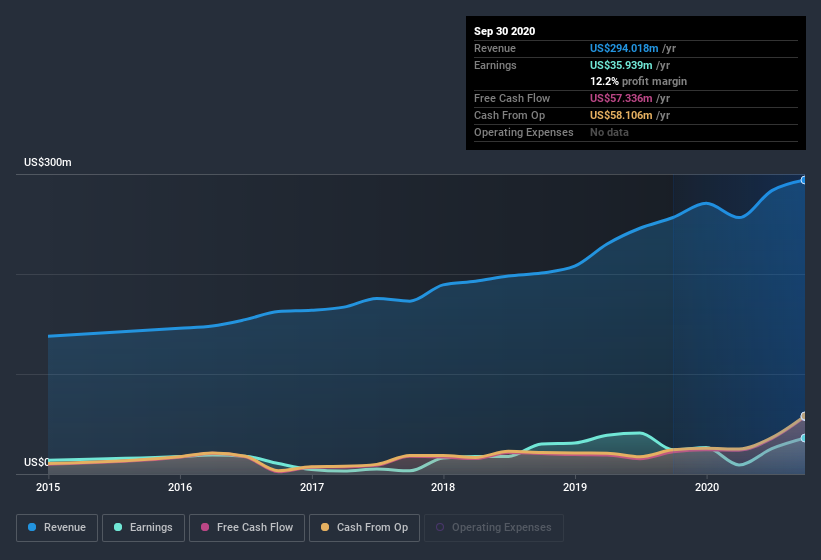This screenshot has height=560, width=821.
Task: Click the Cash From Op end data point
Action: tap(804, 416)
